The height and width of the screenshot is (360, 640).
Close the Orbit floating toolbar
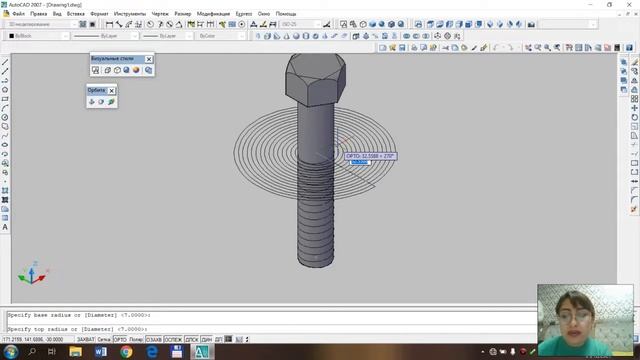[x=112, y=91]
